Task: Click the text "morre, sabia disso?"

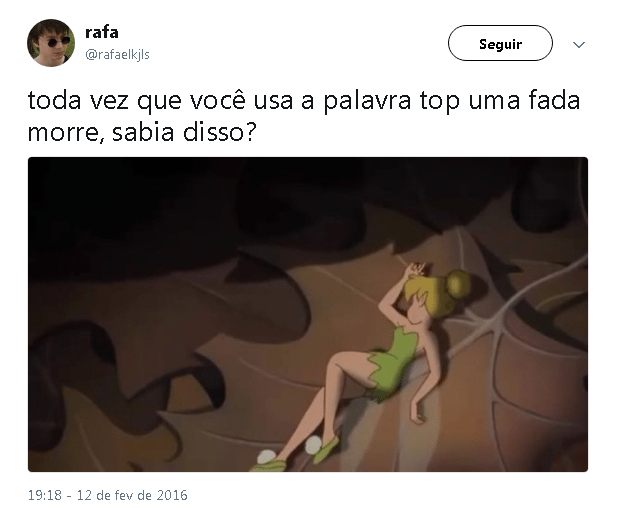Action: point(142,132)
